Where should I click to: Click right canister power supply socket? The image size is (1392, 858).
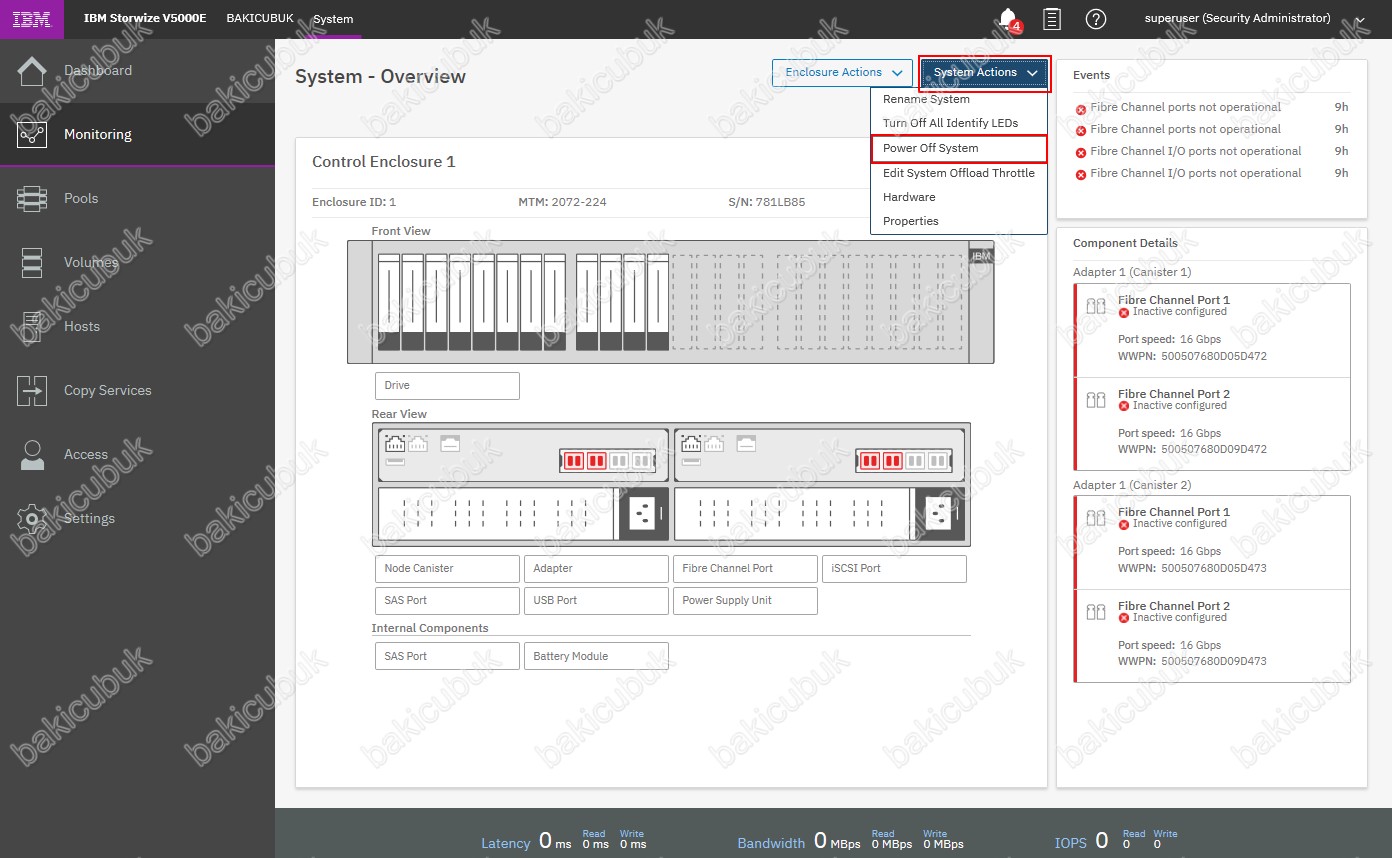938,514
